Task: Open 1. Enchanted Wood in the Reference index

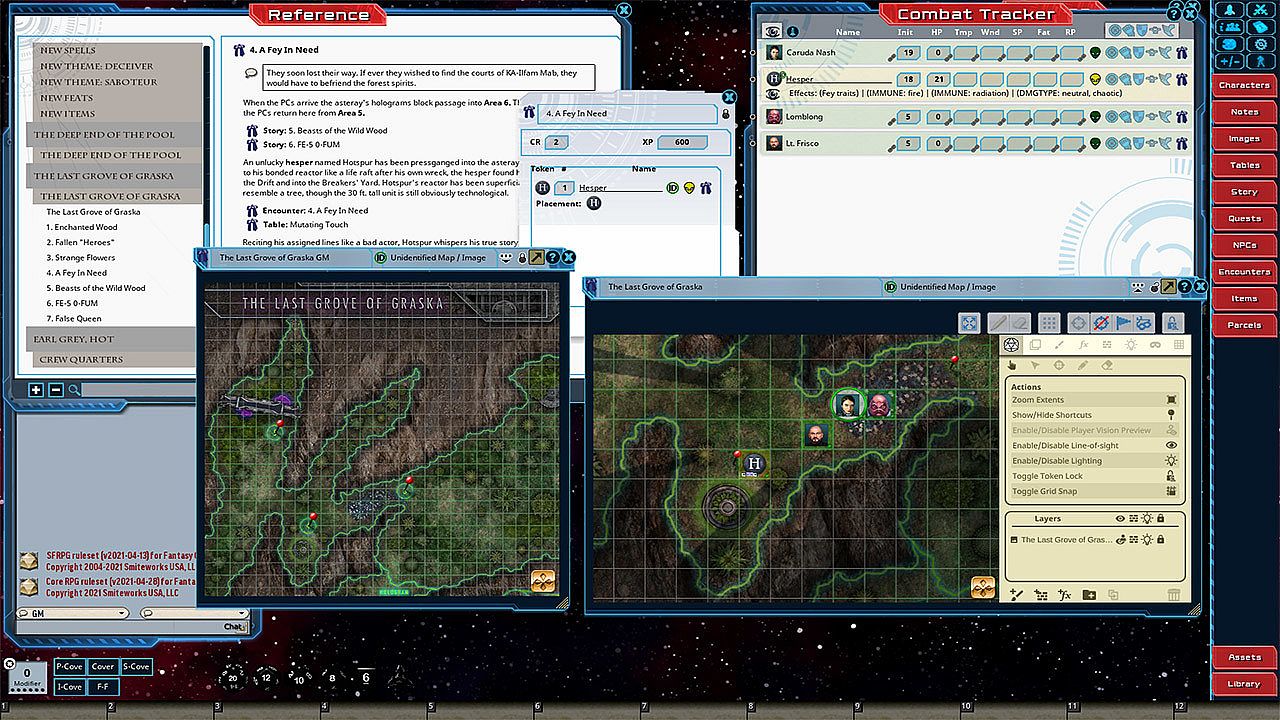Action: point(82,227)
